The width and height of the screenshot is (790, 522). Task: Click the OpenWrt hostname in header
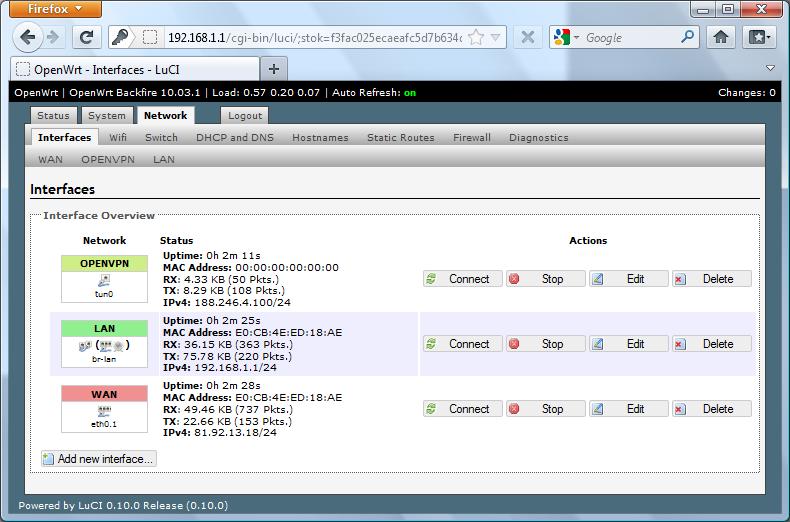[x=36, y=93]
